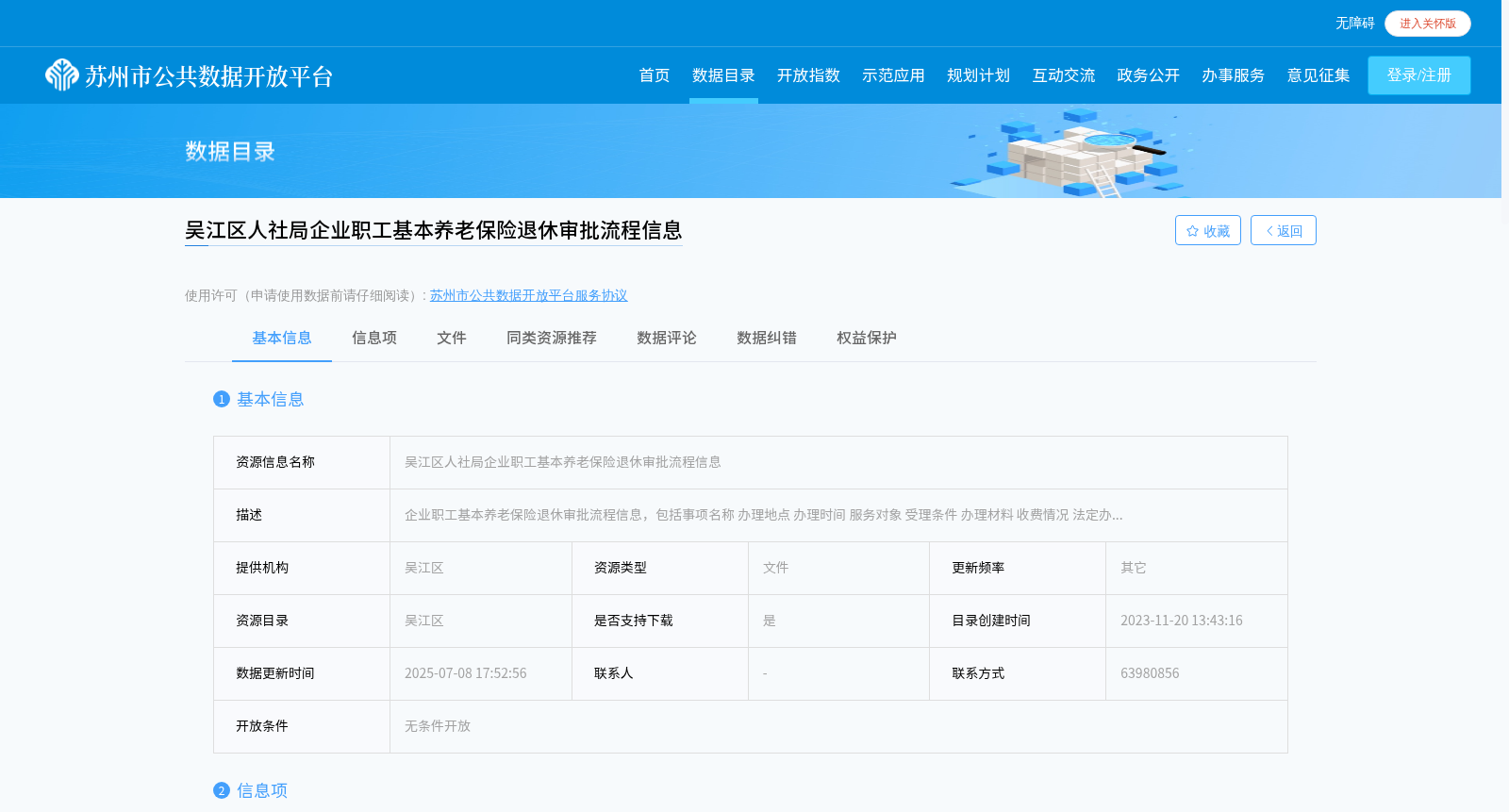Open the 示范应用 nav item
The width and height of the screenshot is (1509, 812).
pos(893,75)
